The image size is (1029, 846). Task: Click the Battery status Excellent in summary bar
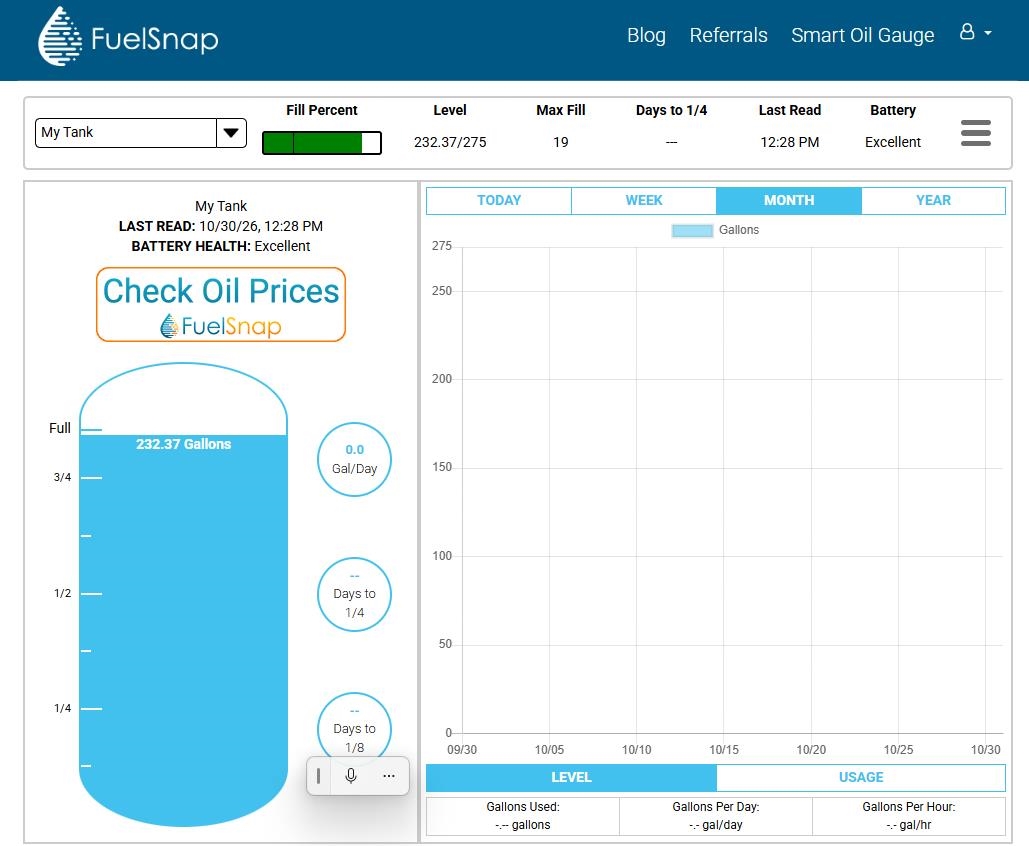892,142
